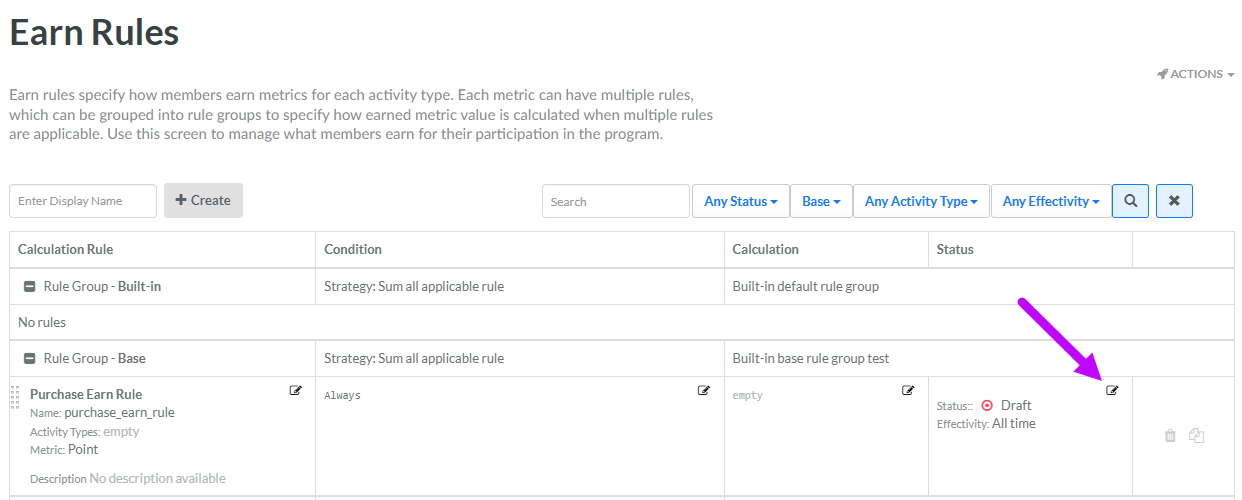Collapse the Rule Group Base section
This screenshot has height=500, width=1242.
coord(30,359)
